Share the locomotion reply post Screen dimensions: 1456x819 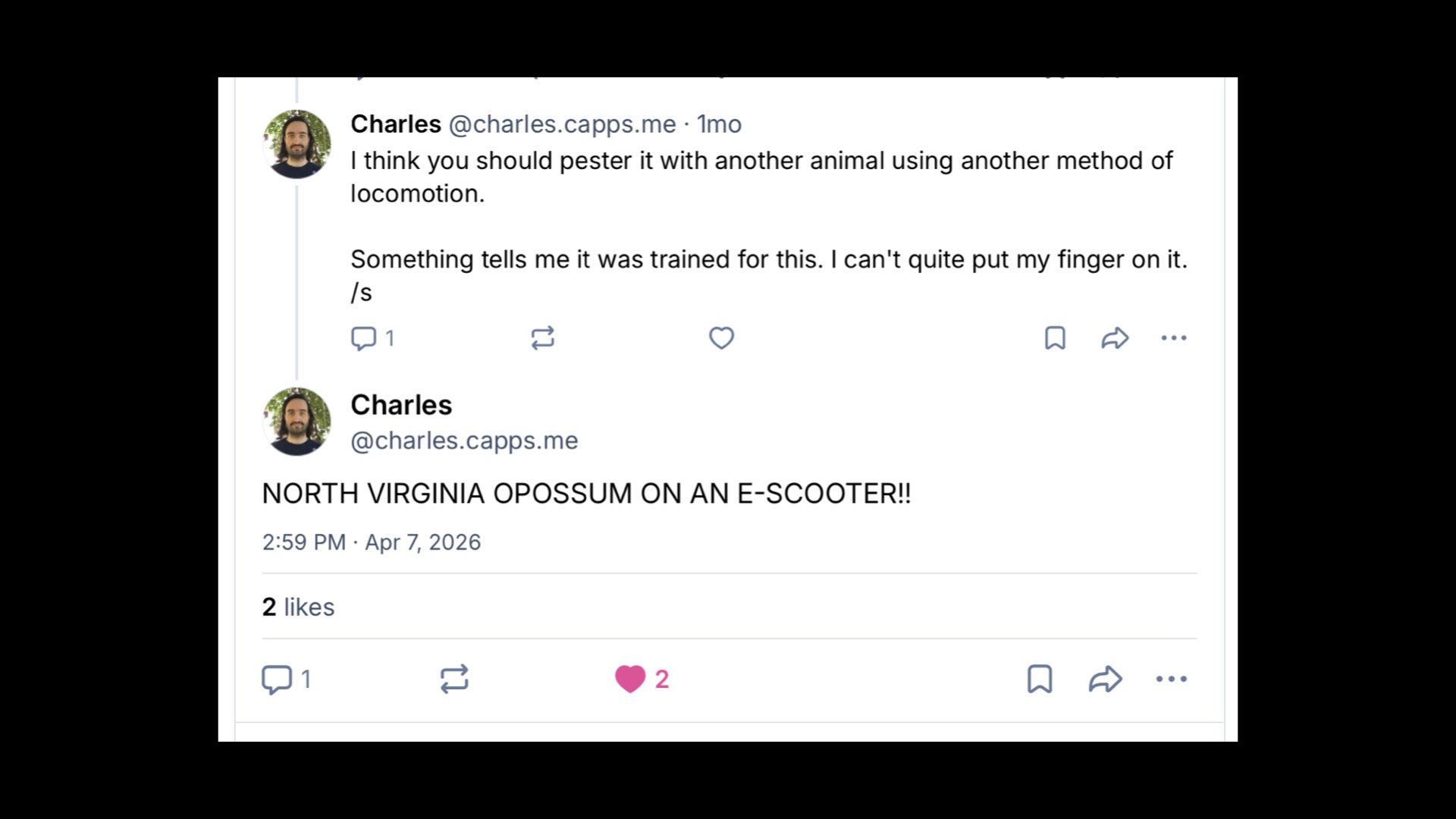pyautogui.click(x=1115, y=338)
